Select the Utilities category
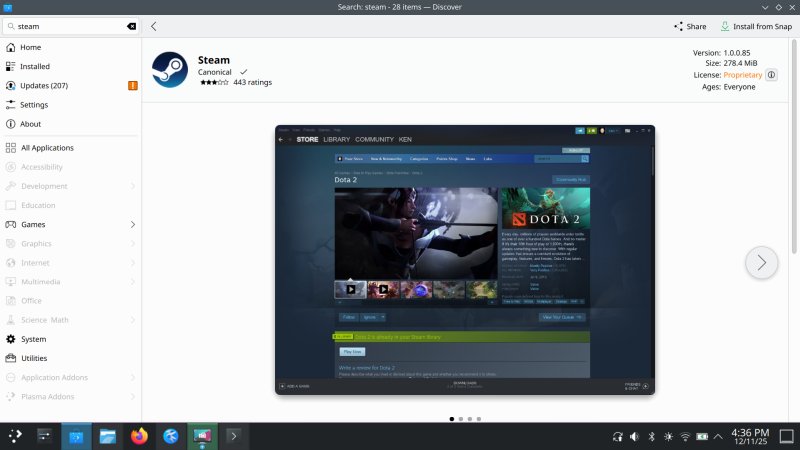Image resolution: width=800 pixels, height=450 pixels. [x=71, y=358]
